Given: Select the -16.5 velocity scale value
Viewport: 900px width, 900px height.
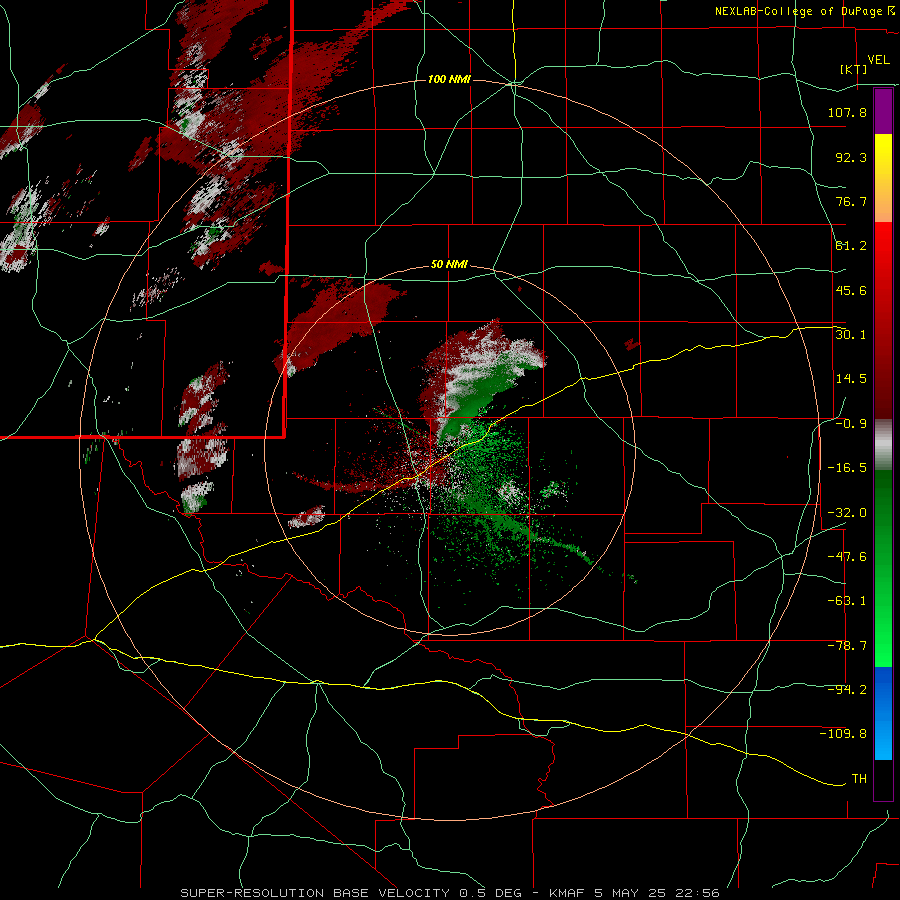Looking at the screenshot, I should point(847,468).
